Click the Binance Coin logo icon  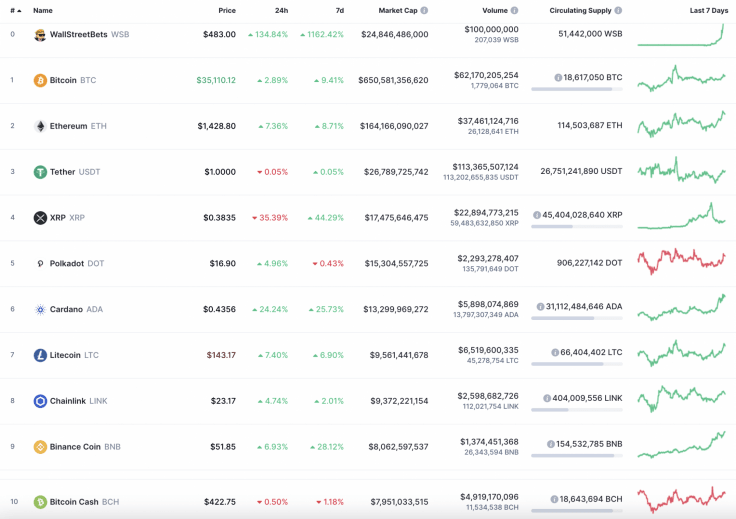tap(40, 447)
